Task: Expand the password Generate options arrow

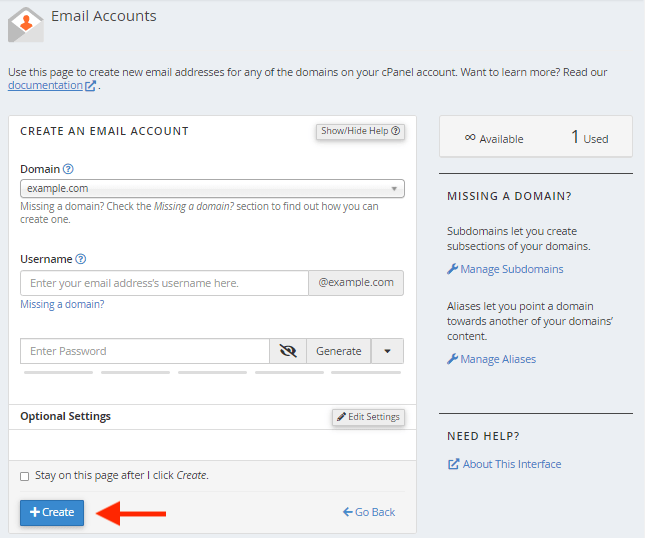Action: pos(387,351)
